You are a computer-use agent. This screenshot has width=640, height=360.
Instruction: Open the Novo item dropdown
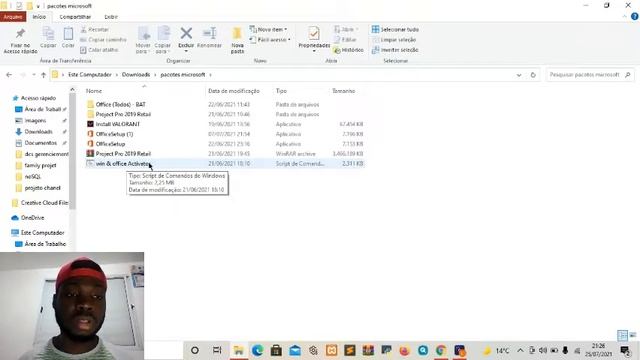[x=268, y=29]
